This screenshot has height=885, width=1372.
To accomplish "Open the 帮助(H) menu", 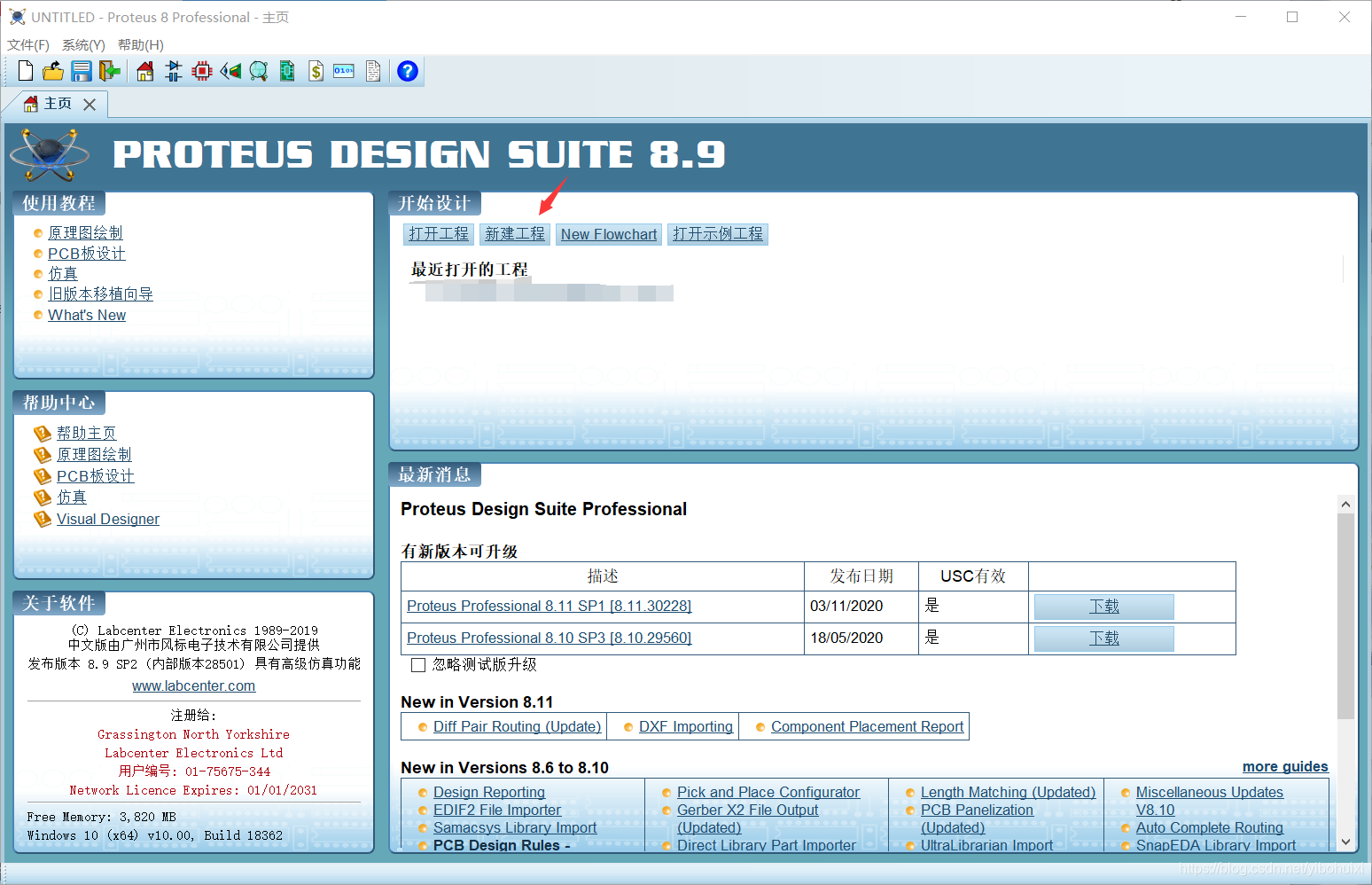I will click(x=140, y=44).
